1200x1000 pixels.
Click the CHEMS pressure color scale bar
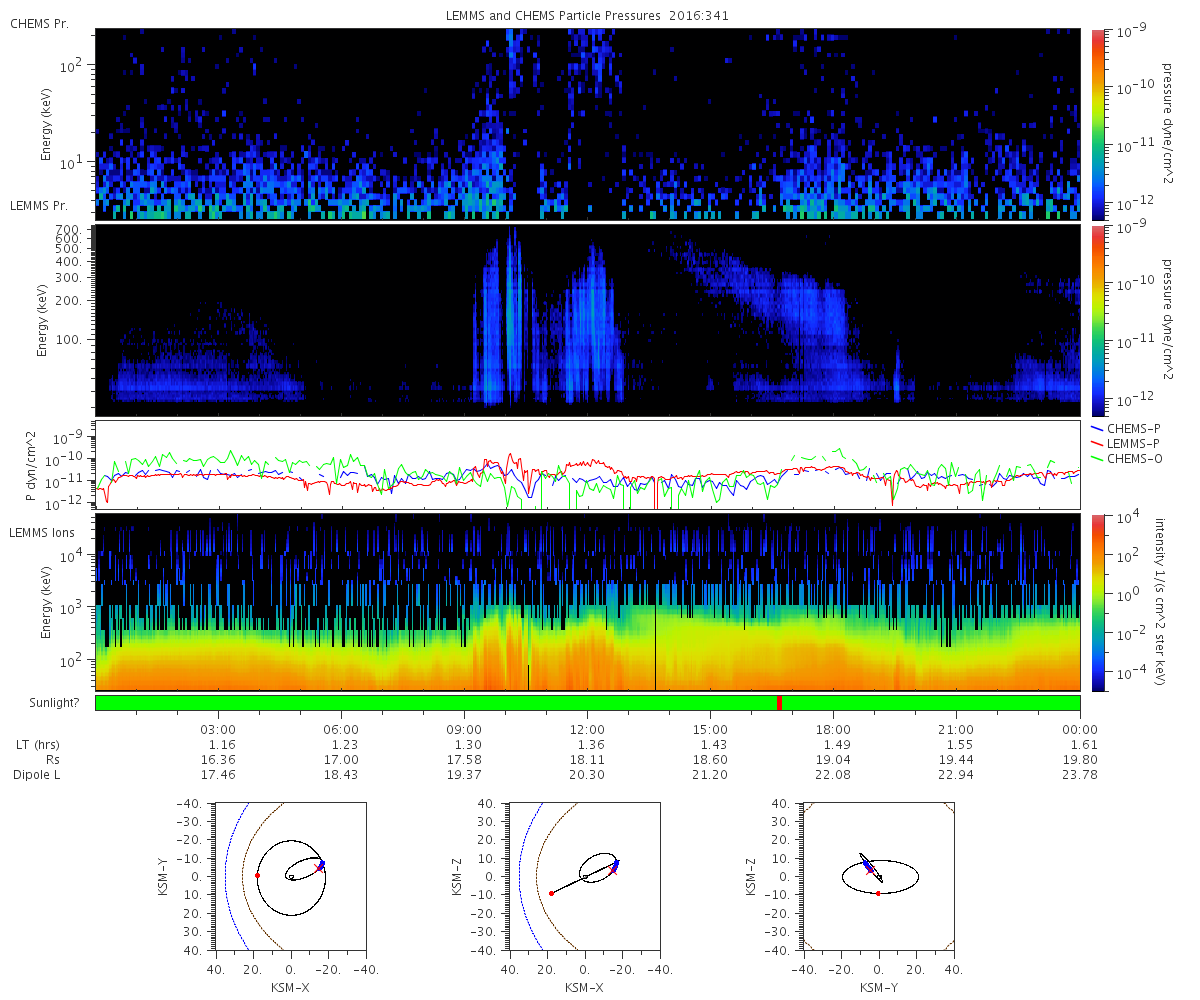[x=1098, y=124]
